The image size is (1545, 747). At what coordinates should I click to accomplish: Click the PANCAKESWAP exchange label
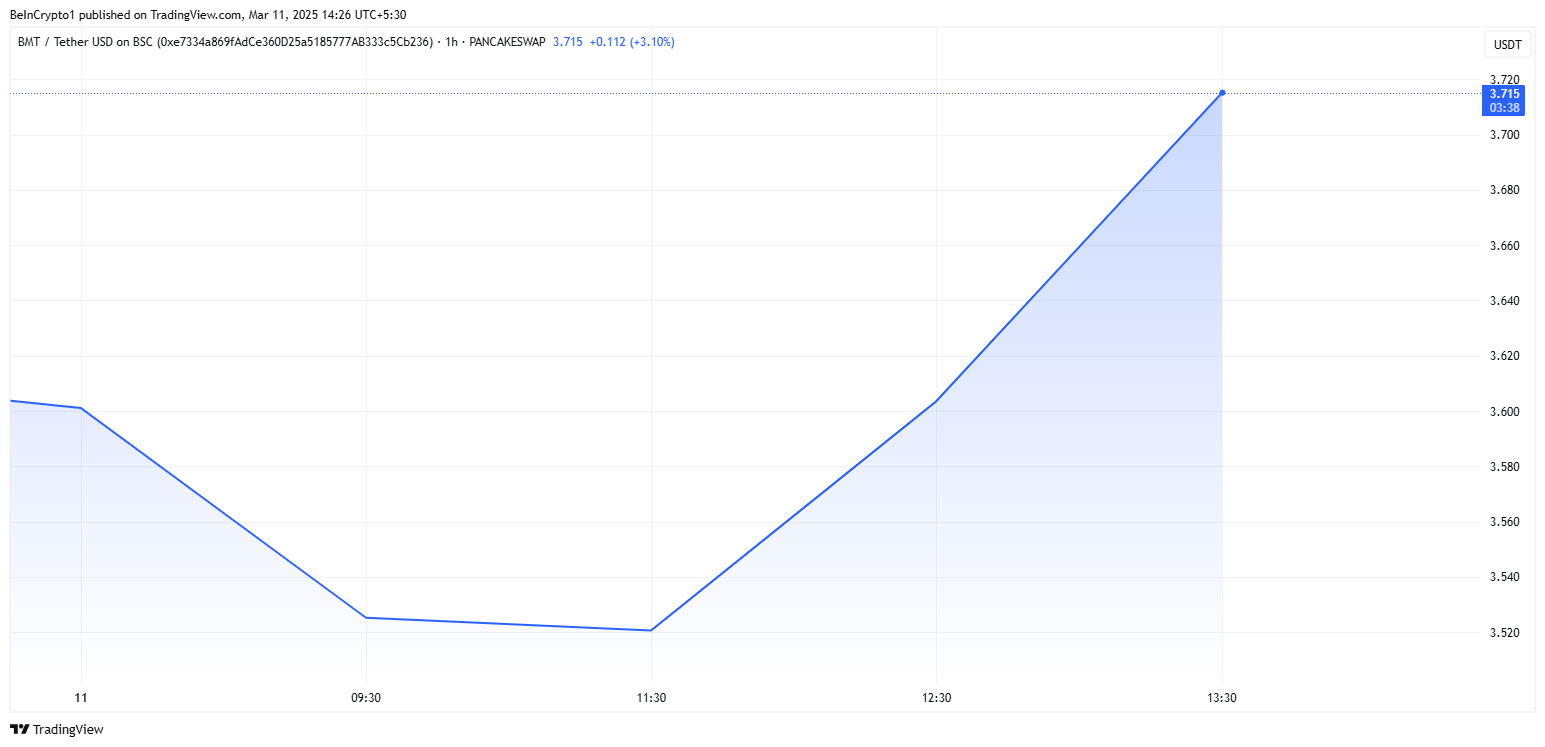pyautogui.click(x=506, y=42)
